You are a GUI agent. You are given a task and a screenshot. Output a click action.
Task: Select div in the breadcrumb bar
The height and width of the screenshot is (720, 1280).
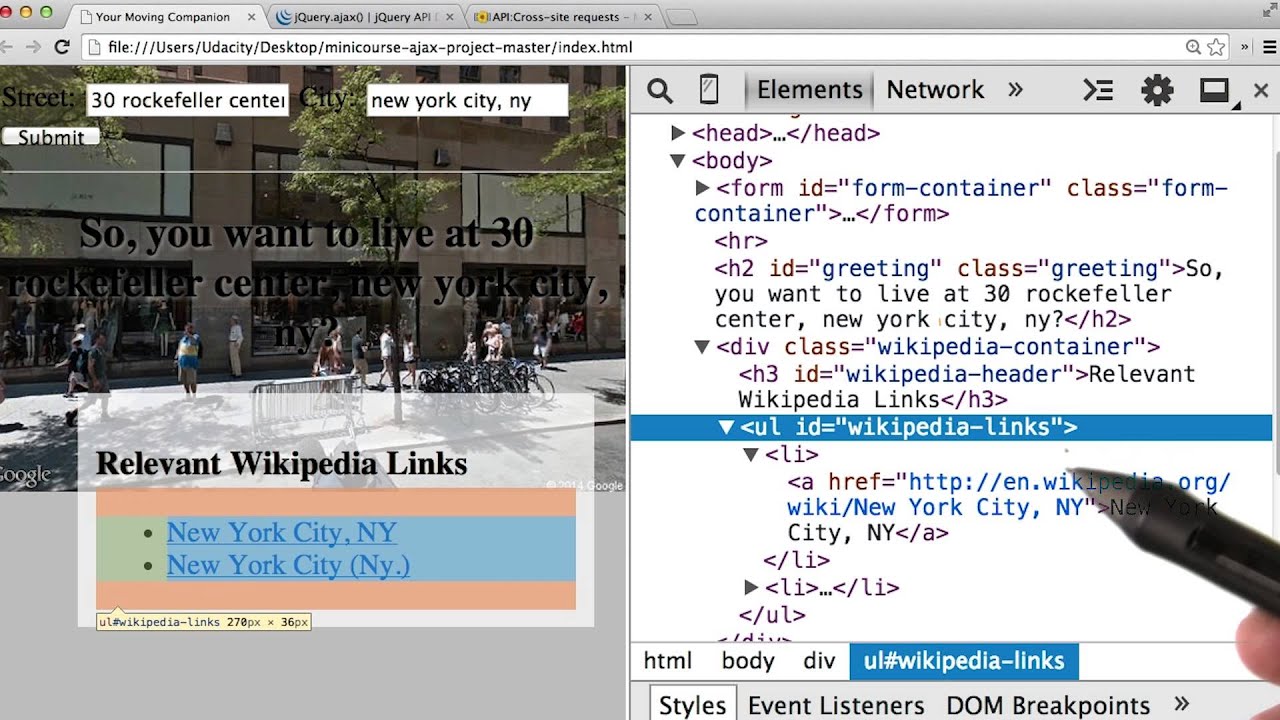pyautogui.click(x=819, y=661)
